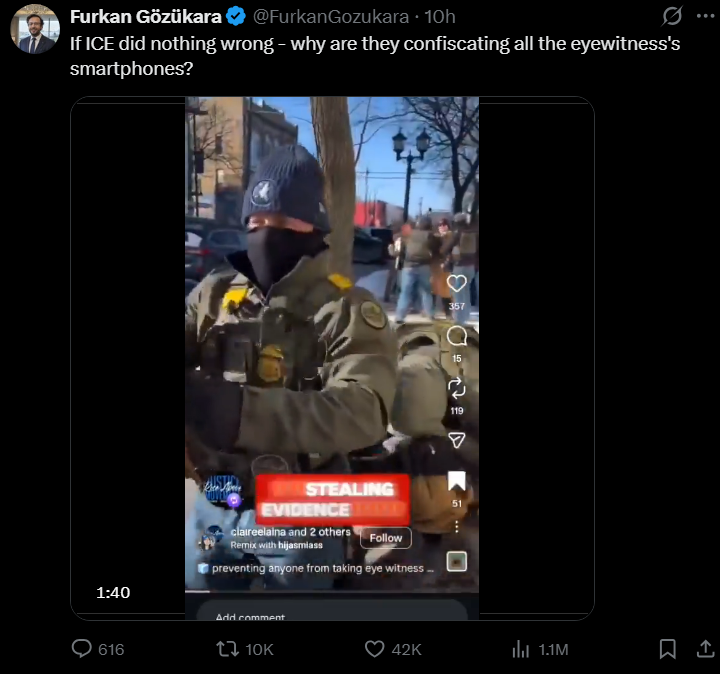Open replies via the 616 comment icon
Screen dimensions: 720x674
point(82,649)
